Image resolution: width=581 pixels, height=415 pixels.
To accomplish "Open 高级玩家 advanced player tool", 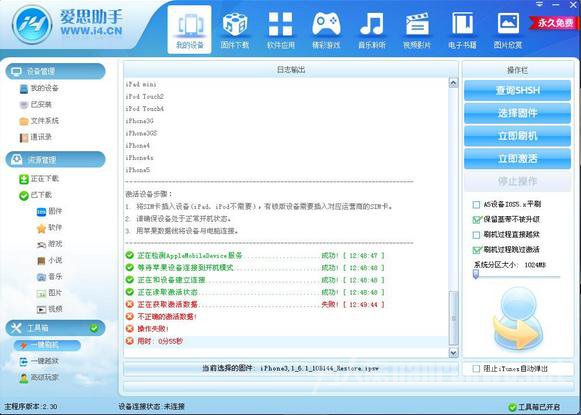I will point(39,378).
